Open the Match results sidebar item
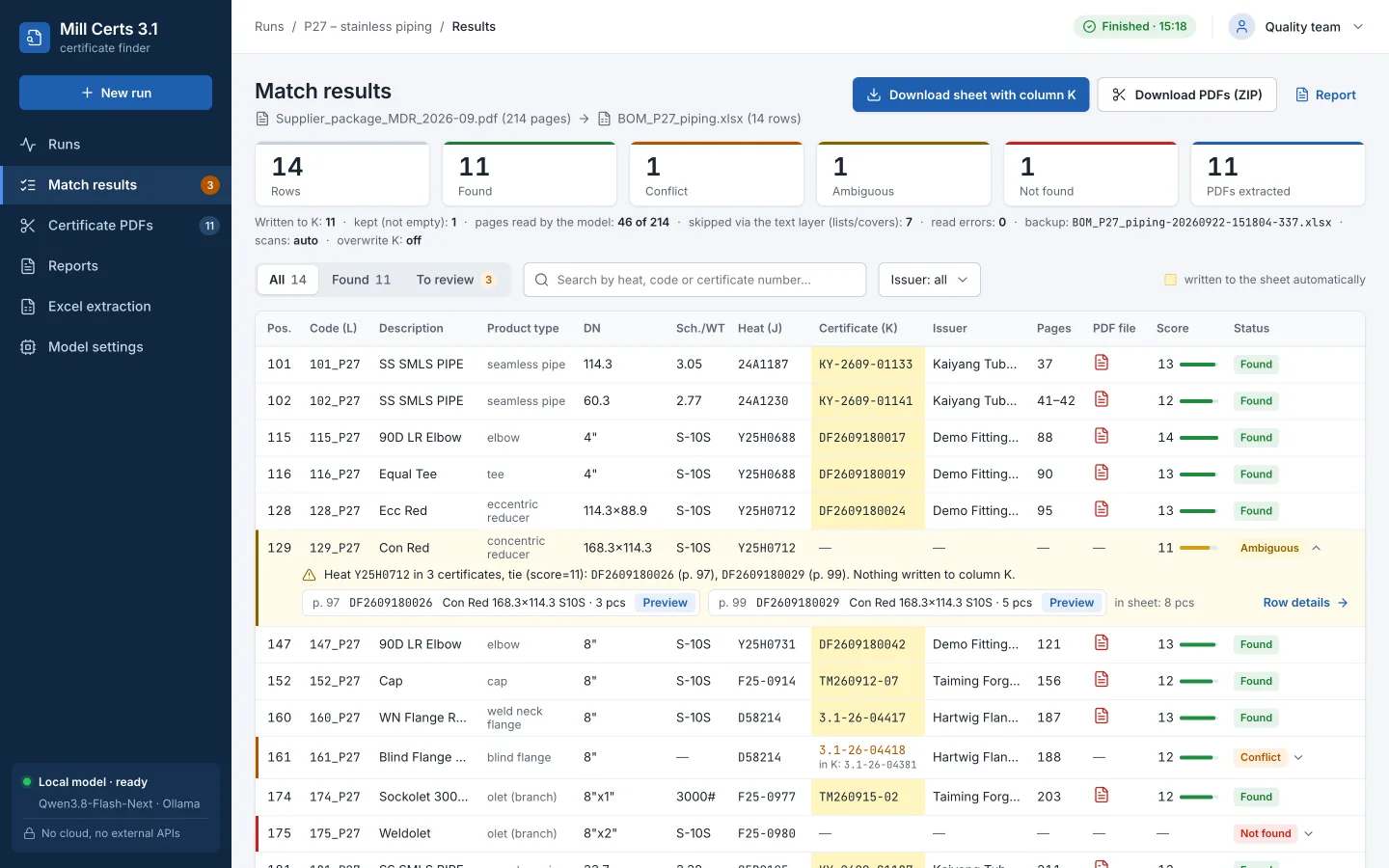This screenshot has height=868, width=1389. (x=116, y=185)
